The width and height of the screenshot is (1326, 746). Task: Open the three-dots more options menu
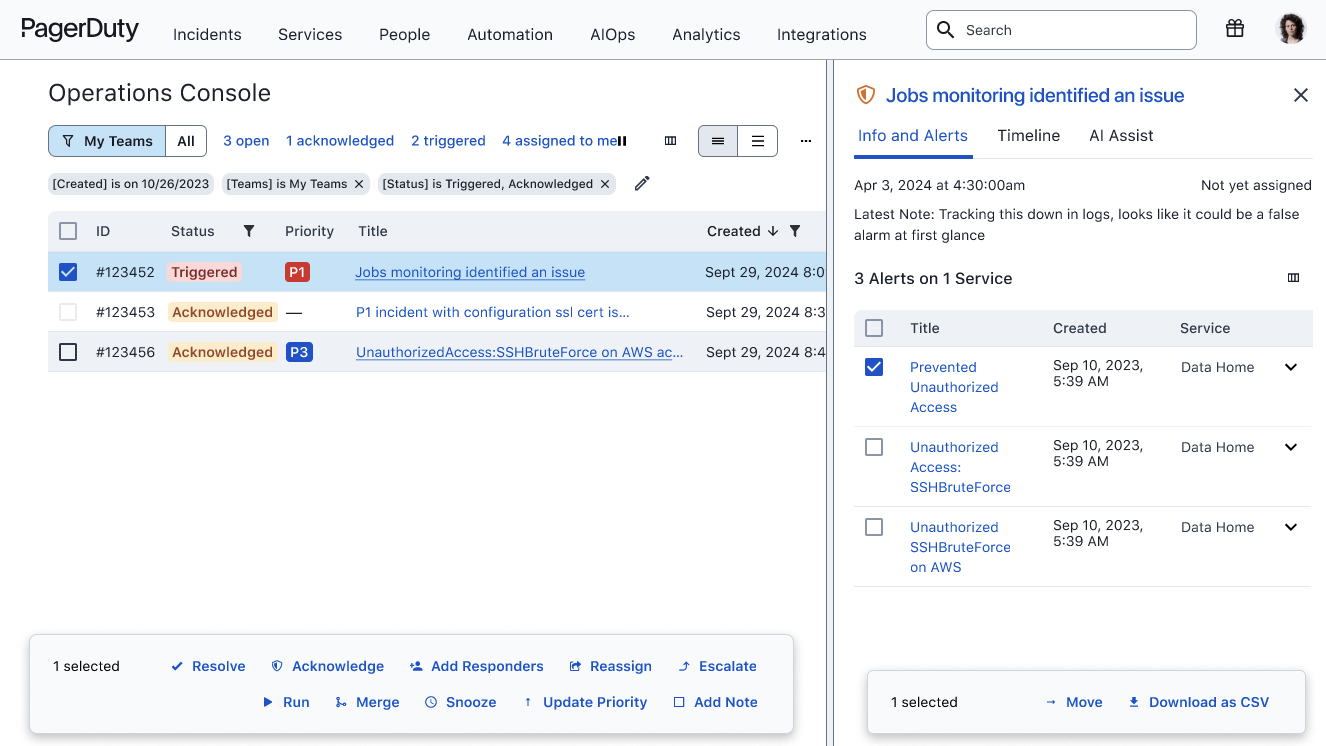pos(806,141)
